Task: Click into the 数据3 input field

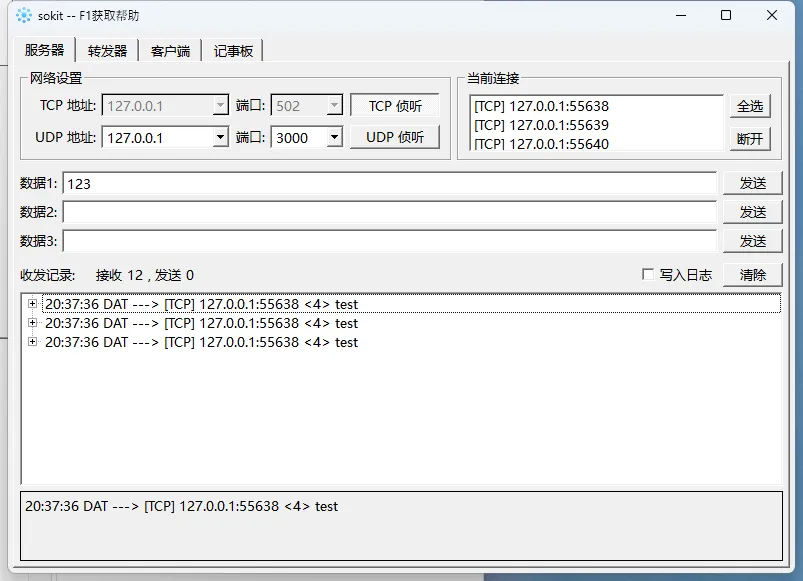Action: point(390,241)
